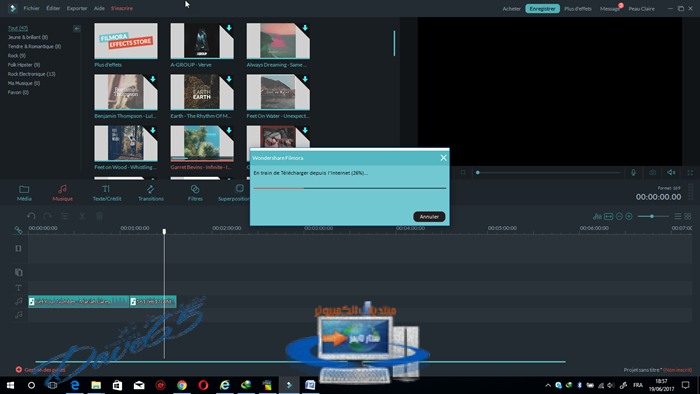700x394 pixels.
Task: Select the Earth - The Rhythm track thumbnail
Action: click(202, 92)
